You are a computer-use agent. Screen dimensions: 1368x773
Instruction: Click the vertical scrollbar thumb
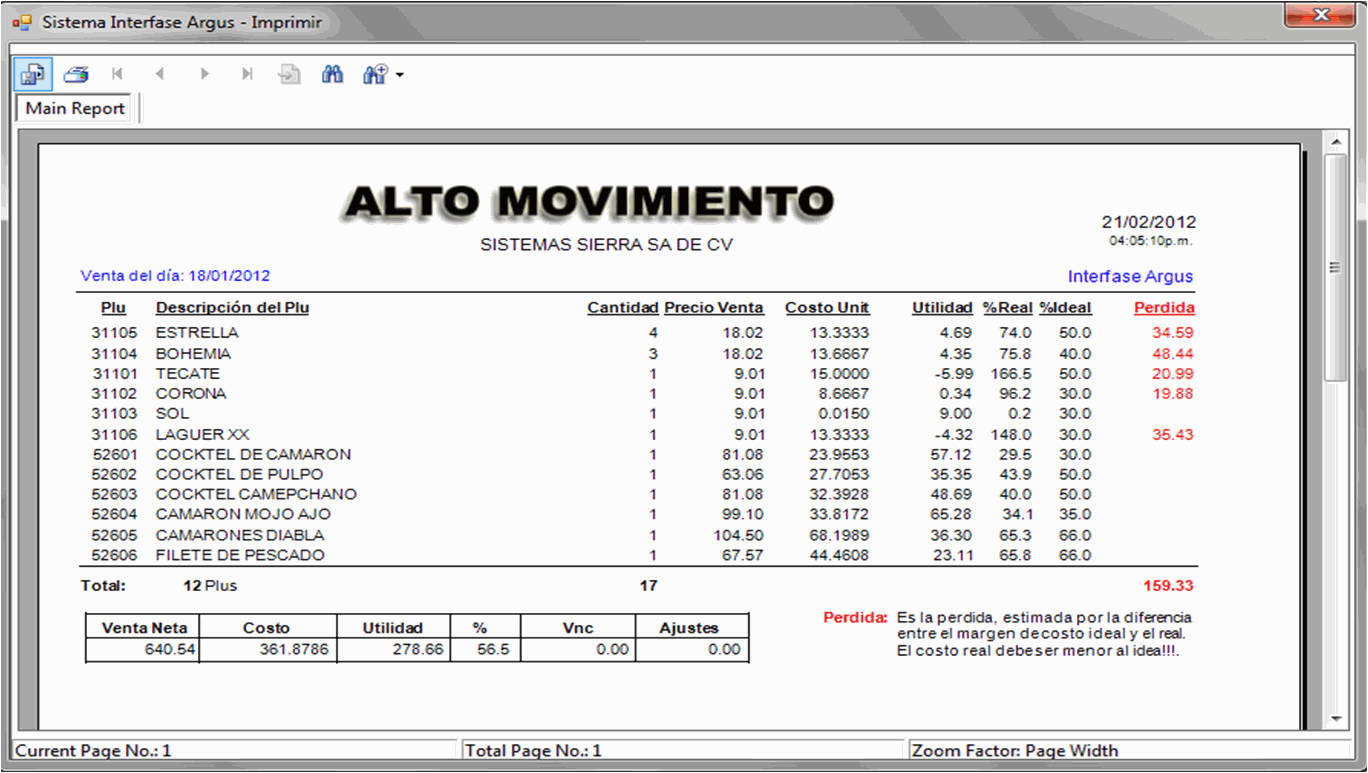point(1335,267)
